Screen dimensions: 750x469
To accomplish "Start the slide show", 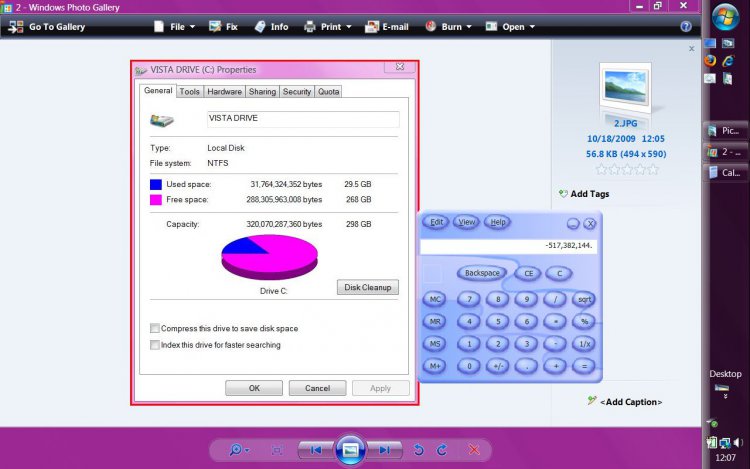I will (x=350, y=450).
